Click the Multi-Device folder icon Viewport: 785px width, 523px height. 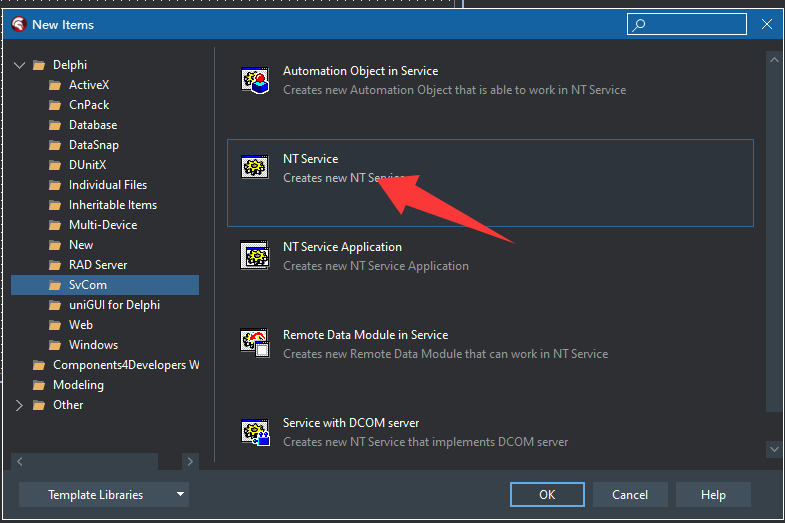[x=55, y=225]
